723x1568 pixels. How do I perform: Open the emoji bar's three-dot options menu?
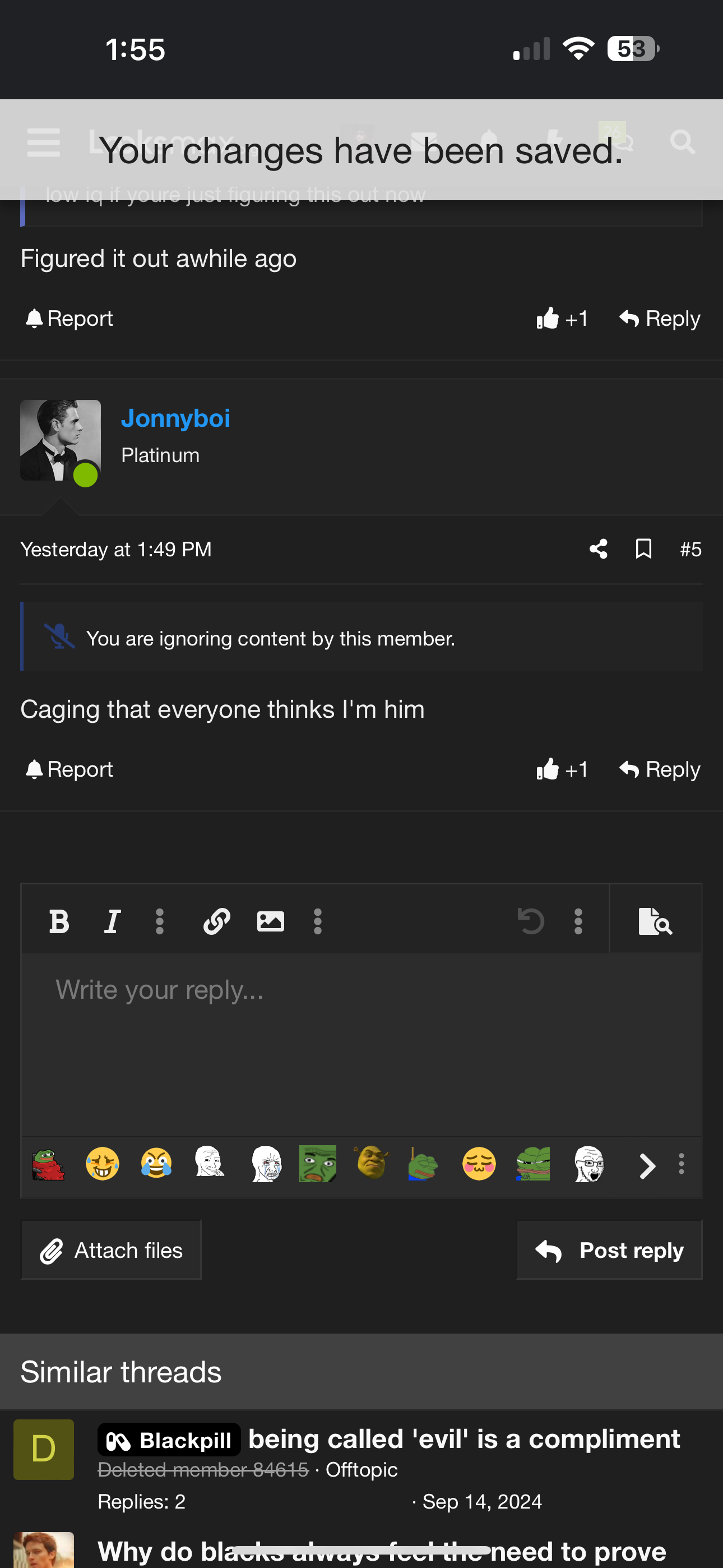pos(681,1164)
